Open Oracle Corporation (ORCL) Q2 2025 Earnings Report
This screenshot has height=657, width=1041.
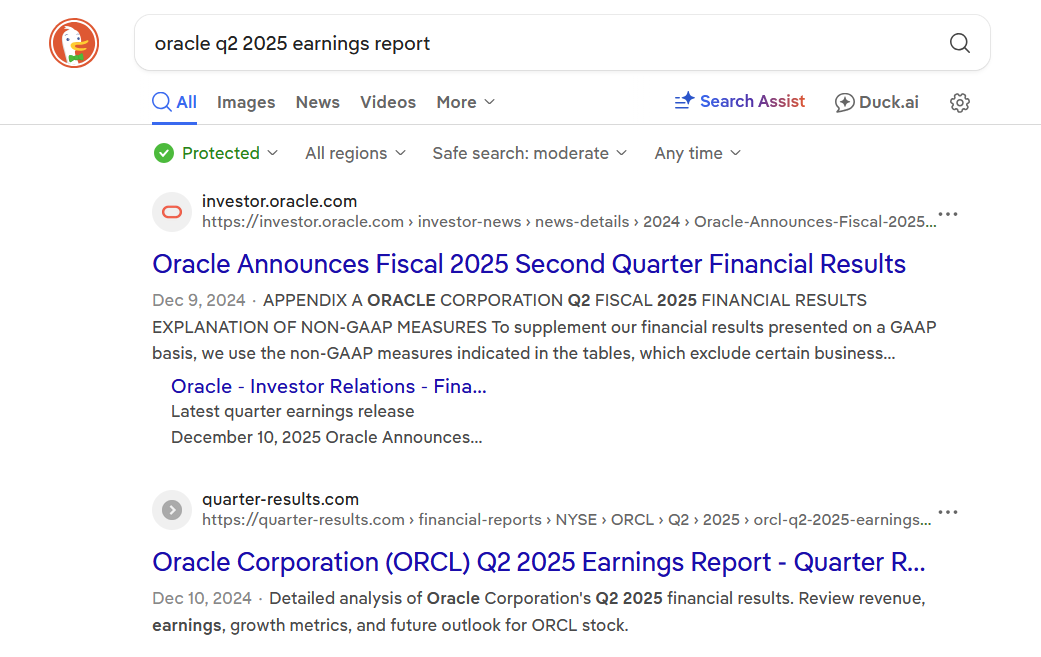click(538, 562)
